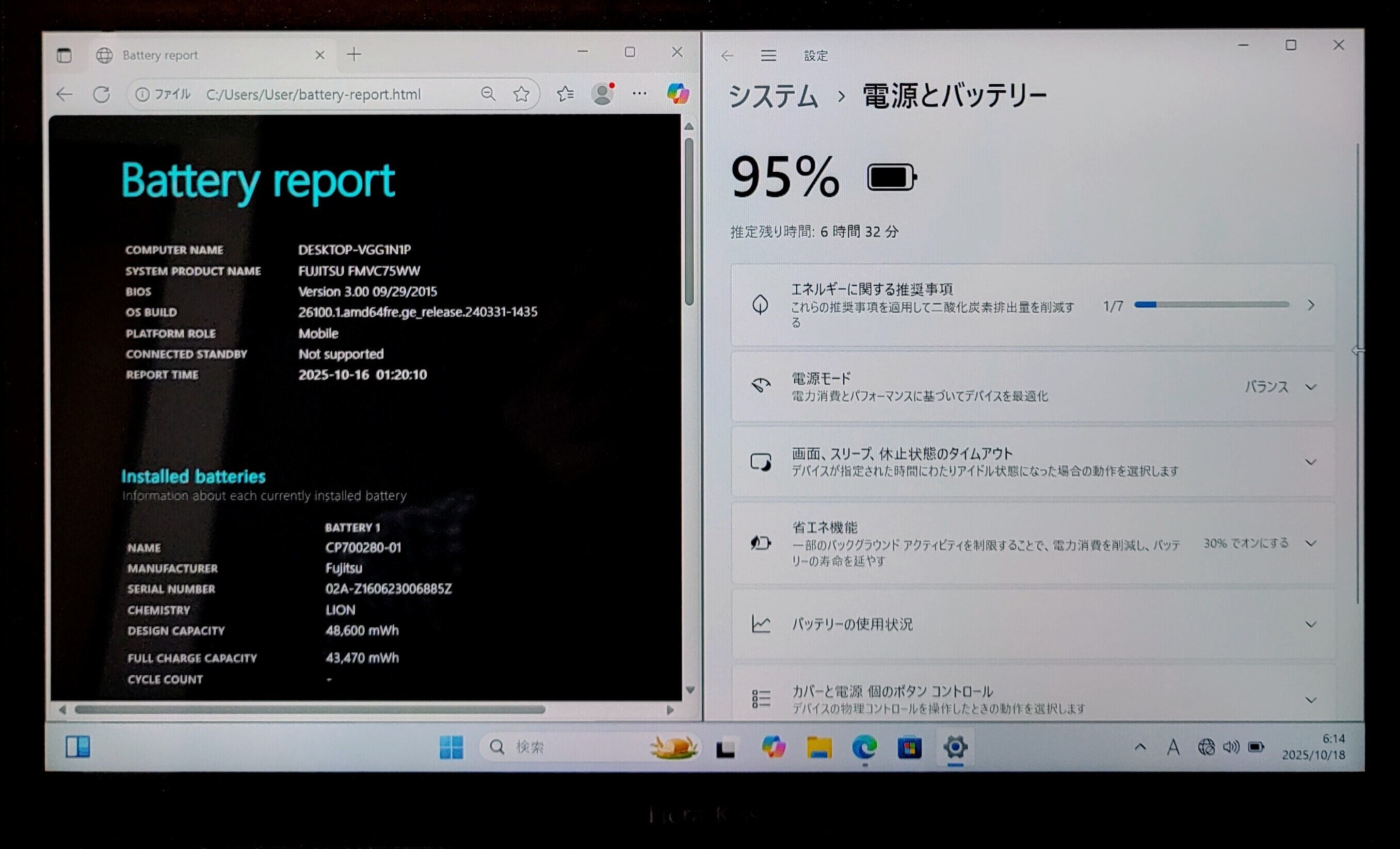Open a new browser tab
This screenshot has height=849, width=1400.
click(354, 55)
